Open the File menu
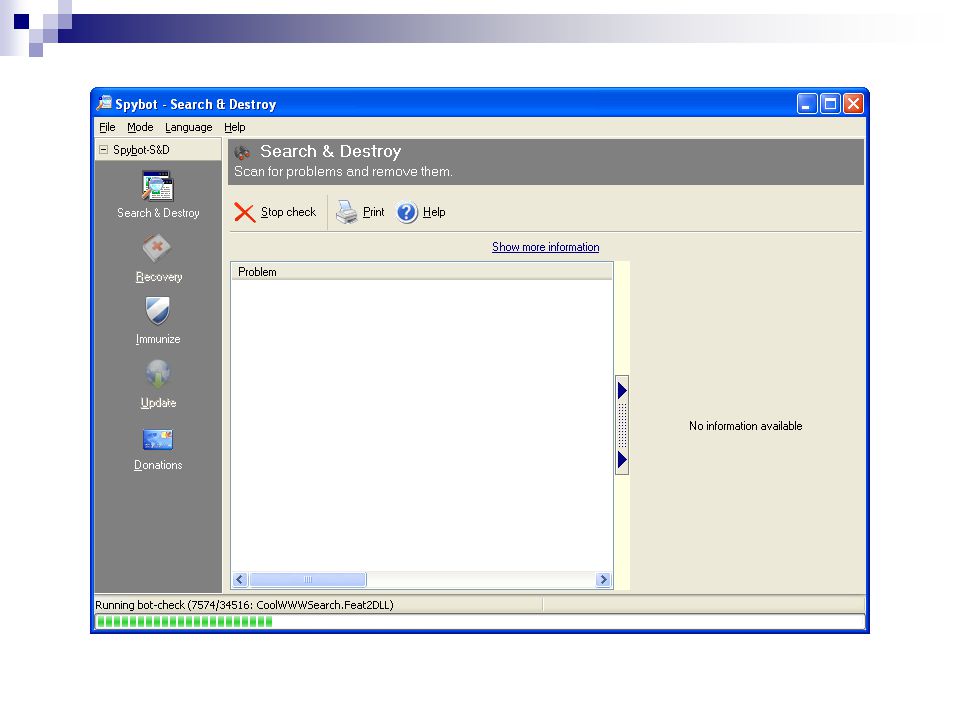 coord(107,127)
